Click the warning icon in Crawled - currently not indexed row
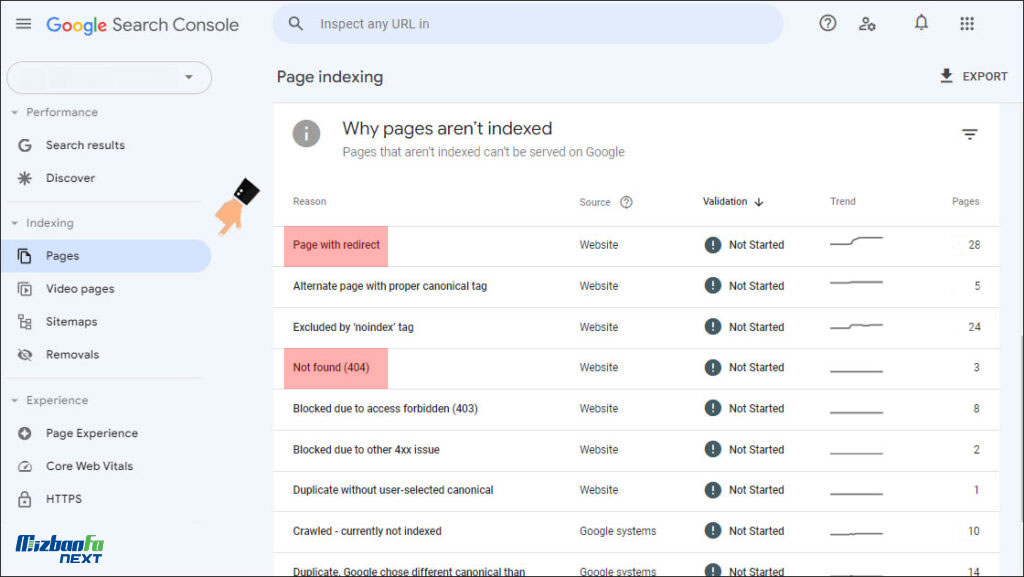The image size is (1024, 577). [x=712, y=531]
